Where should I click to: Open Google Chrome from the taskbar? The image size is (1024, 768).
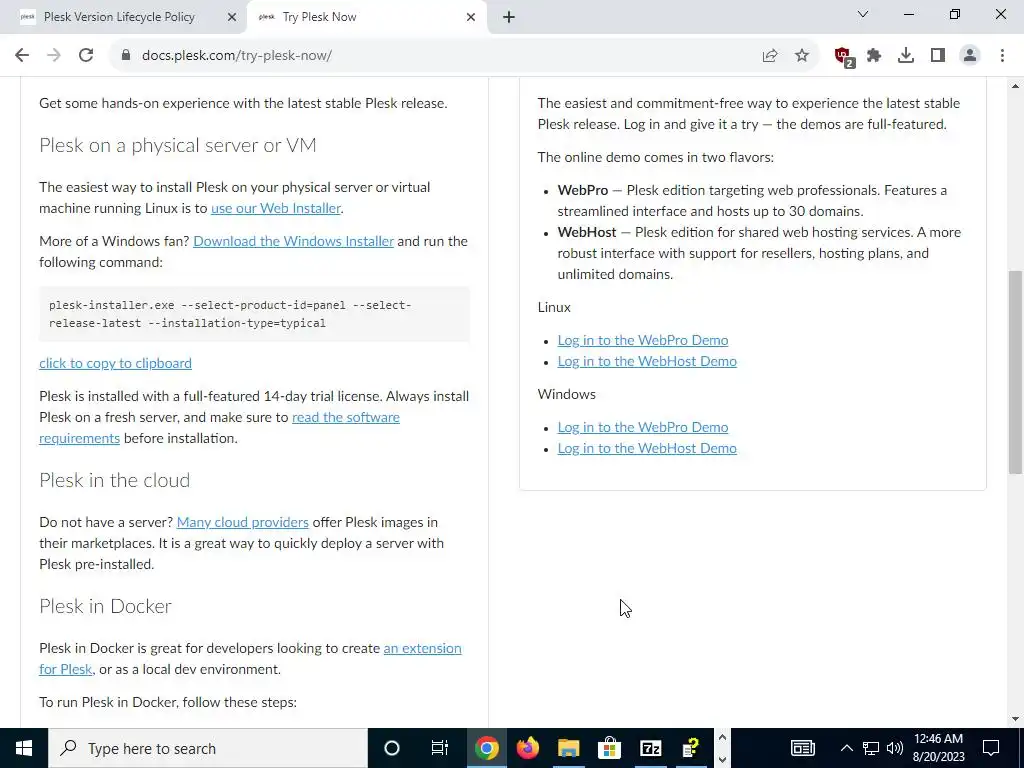487,748
